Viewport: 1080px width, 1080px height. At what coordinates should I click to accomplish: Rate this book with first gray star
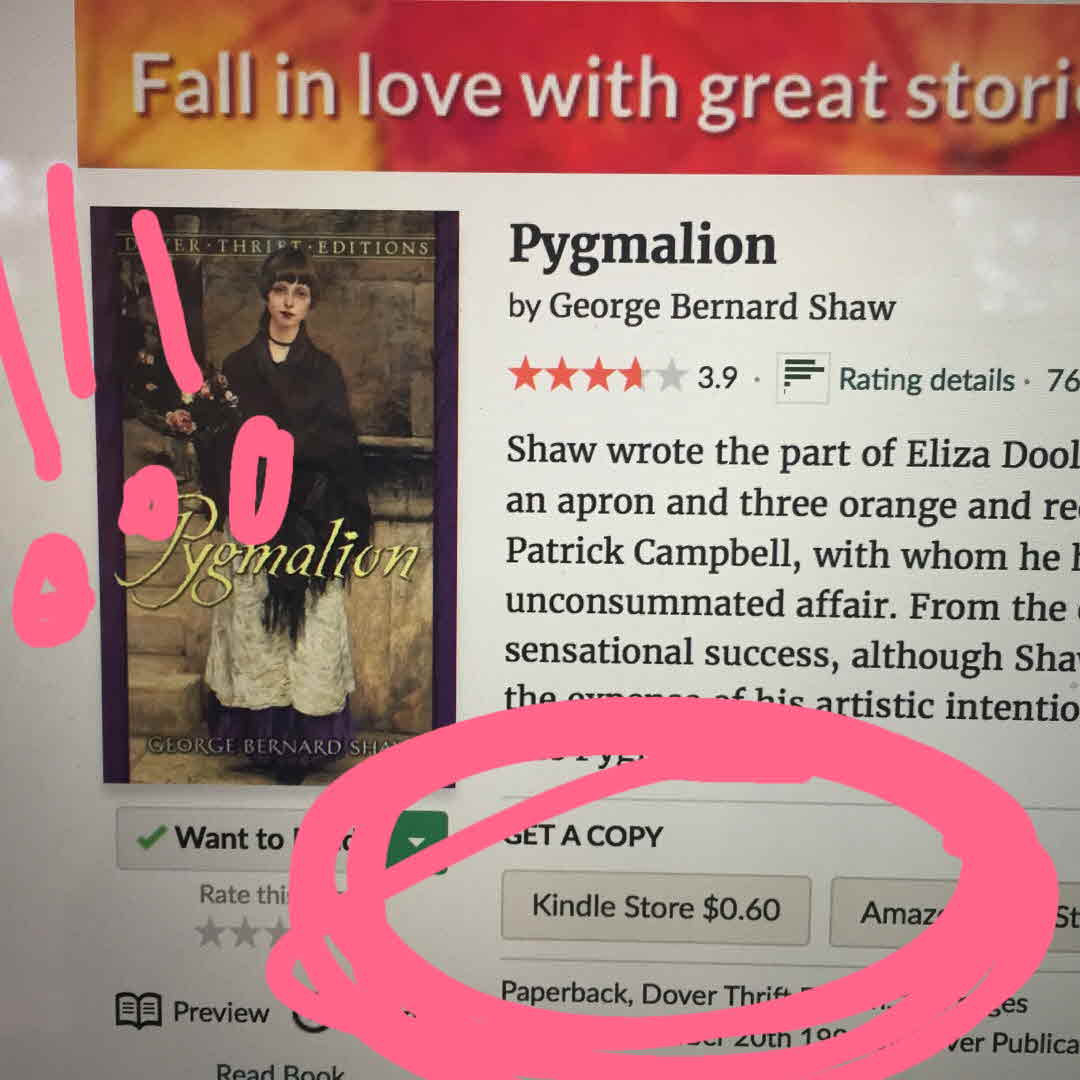point(209,933)
